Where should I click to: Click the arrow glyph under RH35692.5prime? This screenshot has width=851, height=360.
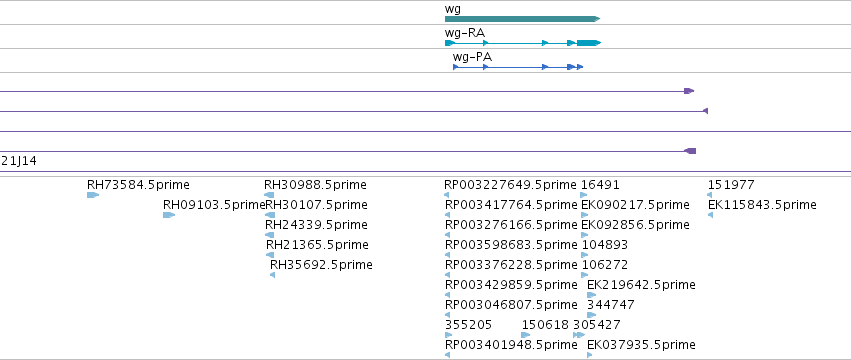click(x=272, y=275)
